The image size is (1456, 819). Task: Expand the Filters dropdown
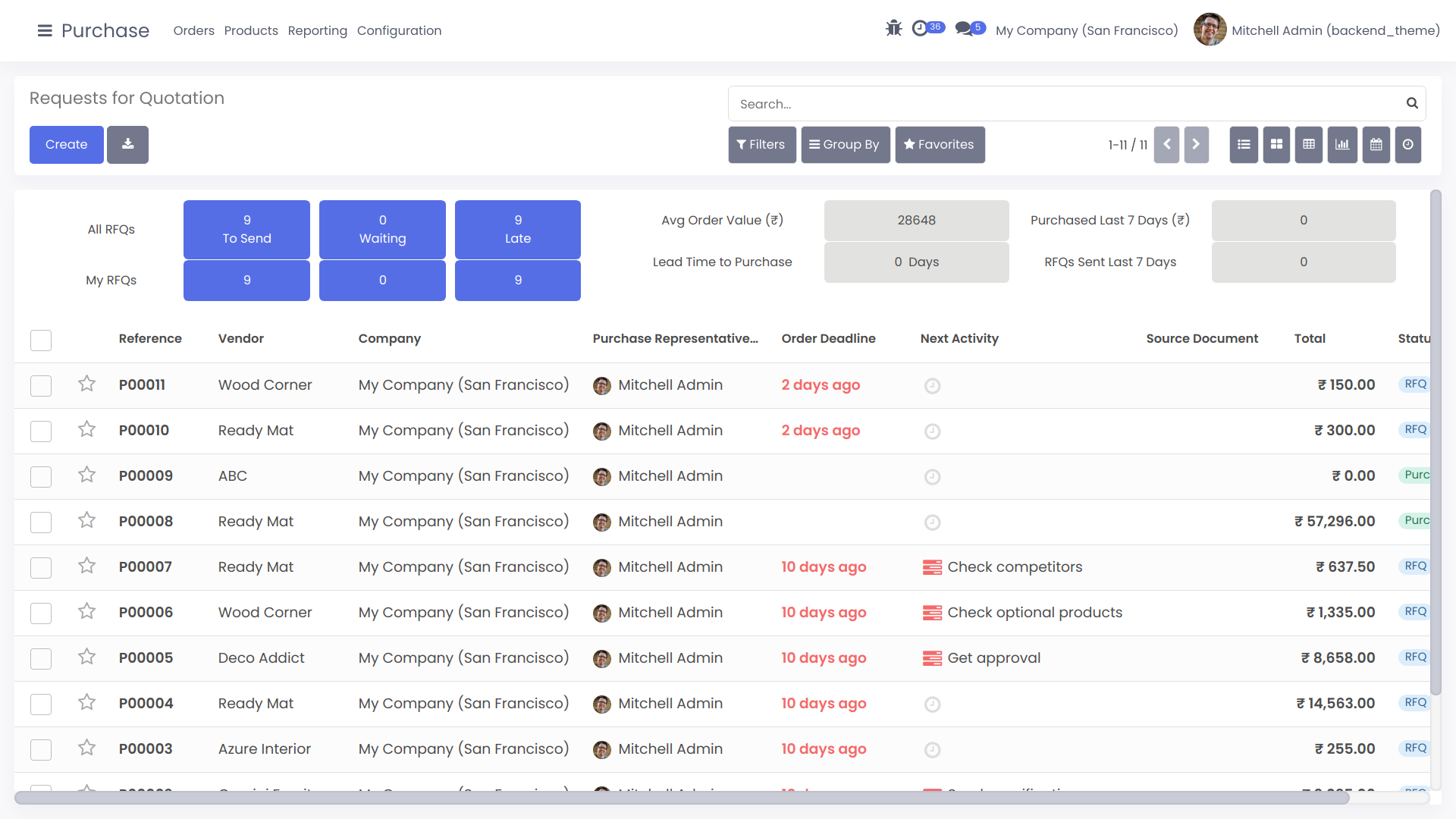(761, 144)
